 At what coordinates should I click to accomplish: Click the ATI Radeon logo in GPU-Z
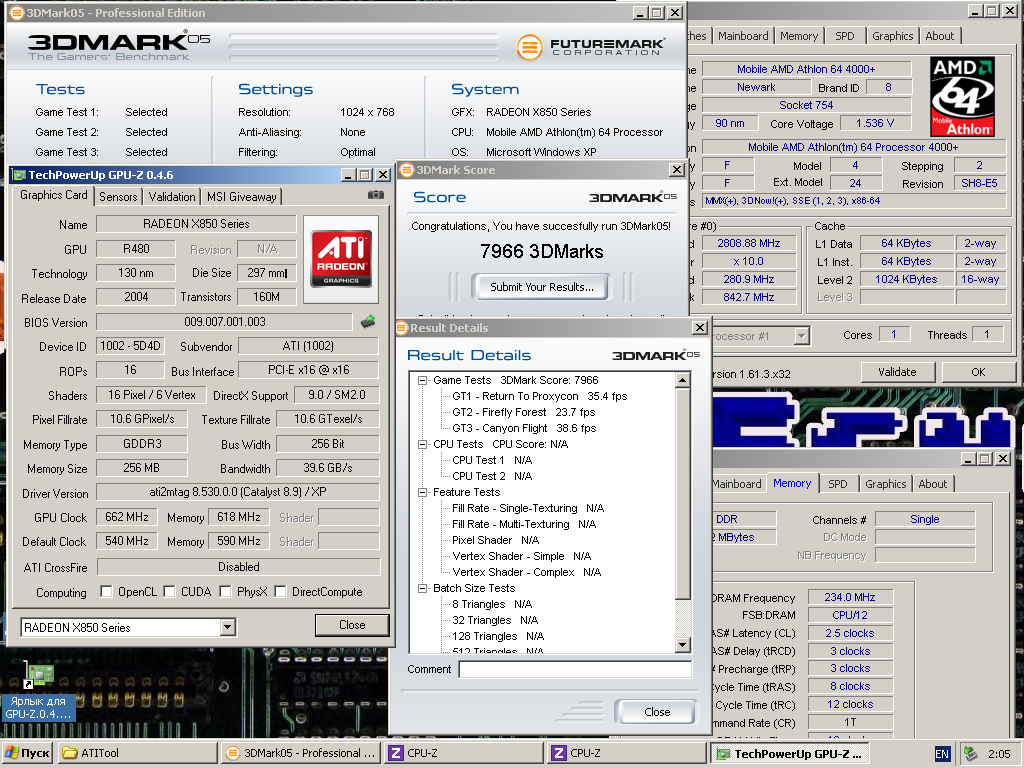(341, 259)
